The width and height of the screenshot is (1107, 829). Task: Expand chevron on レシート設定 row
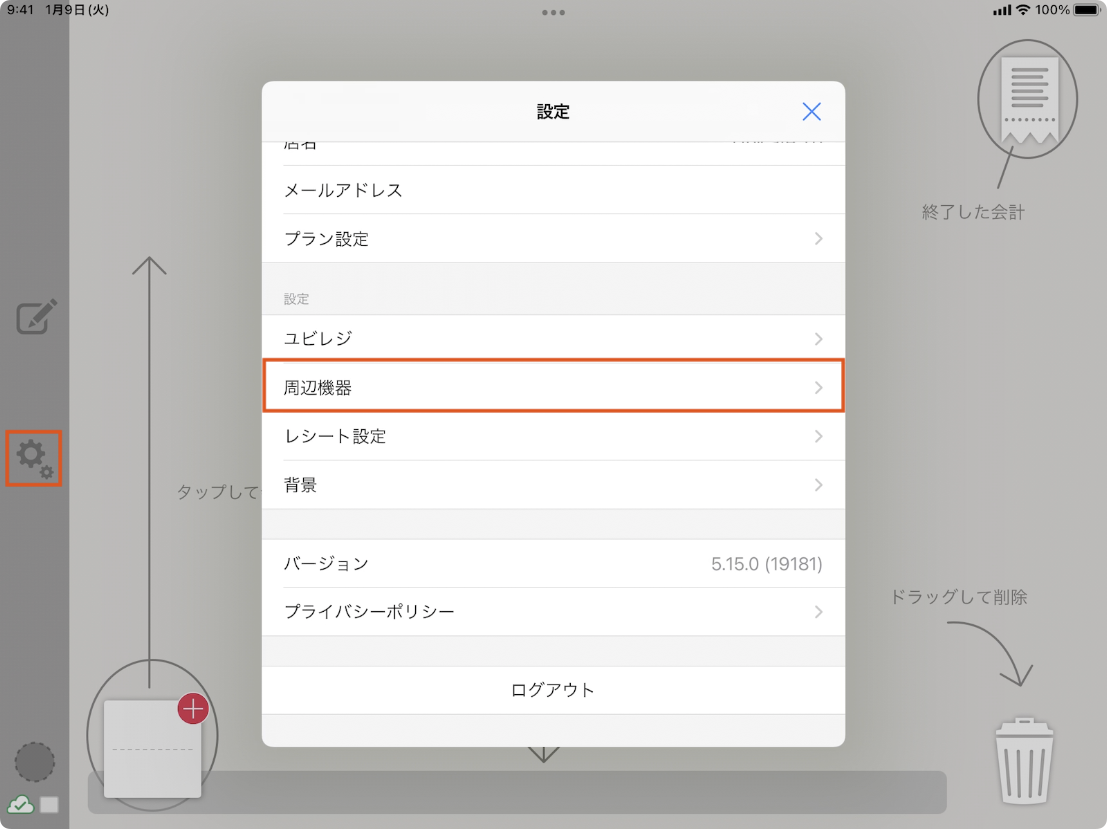point(818,436)
